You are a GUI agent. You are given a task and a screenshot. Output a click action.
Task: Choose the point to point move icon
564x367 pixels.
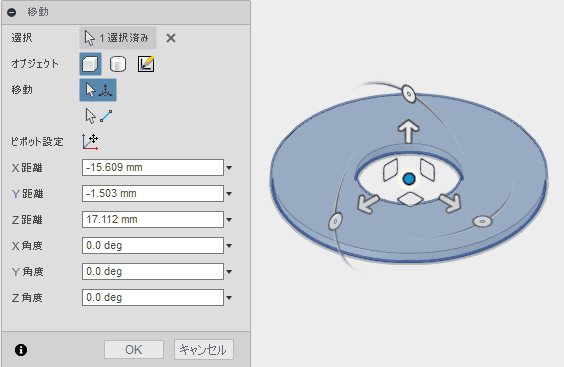click(99, 116)
